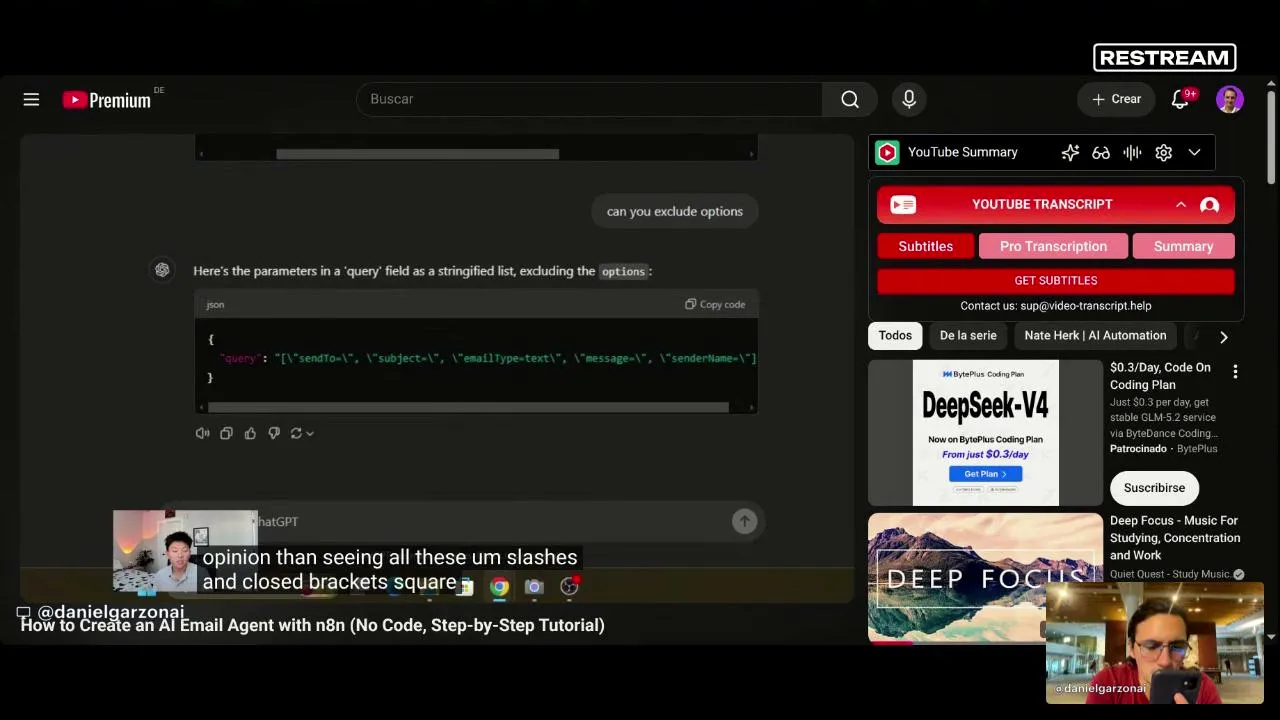
Task: Click the Patrocinado · BytePlus label
Action: tap(1164, 449)
